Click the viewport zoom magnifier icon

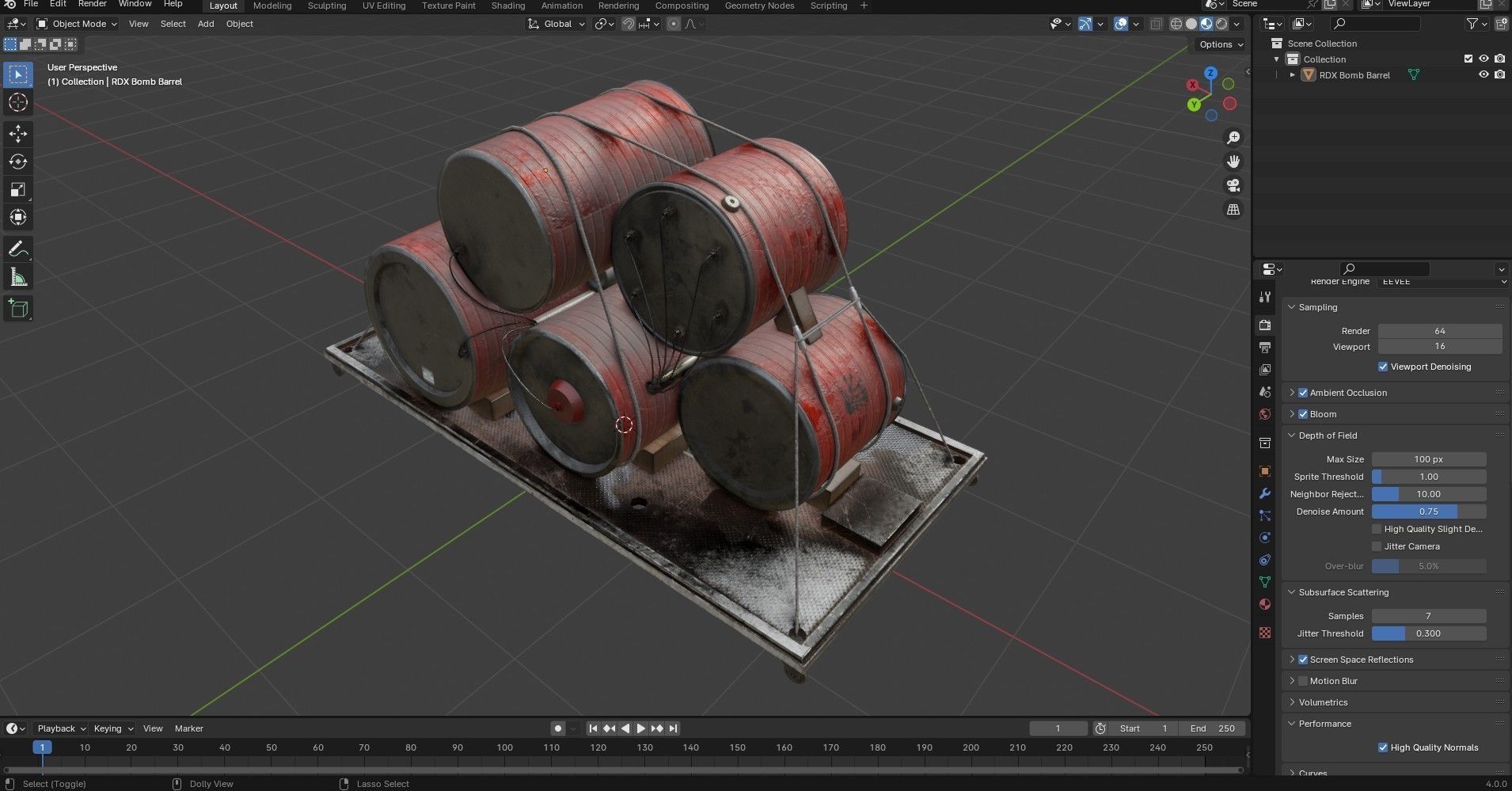pyautogui.click(x=1233, y=138)
